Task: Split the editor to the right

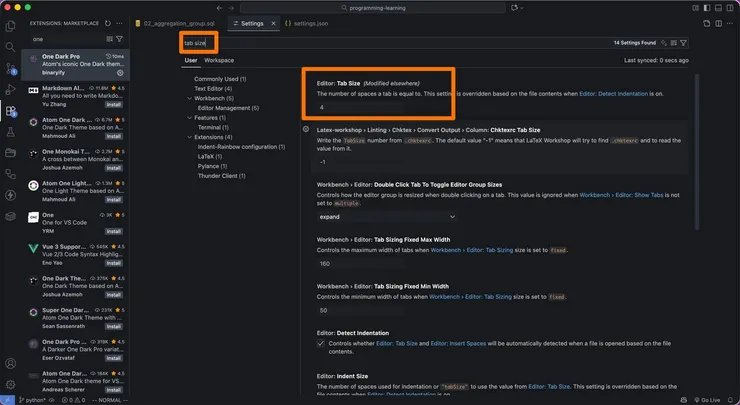Action: (x=718, y=23)
